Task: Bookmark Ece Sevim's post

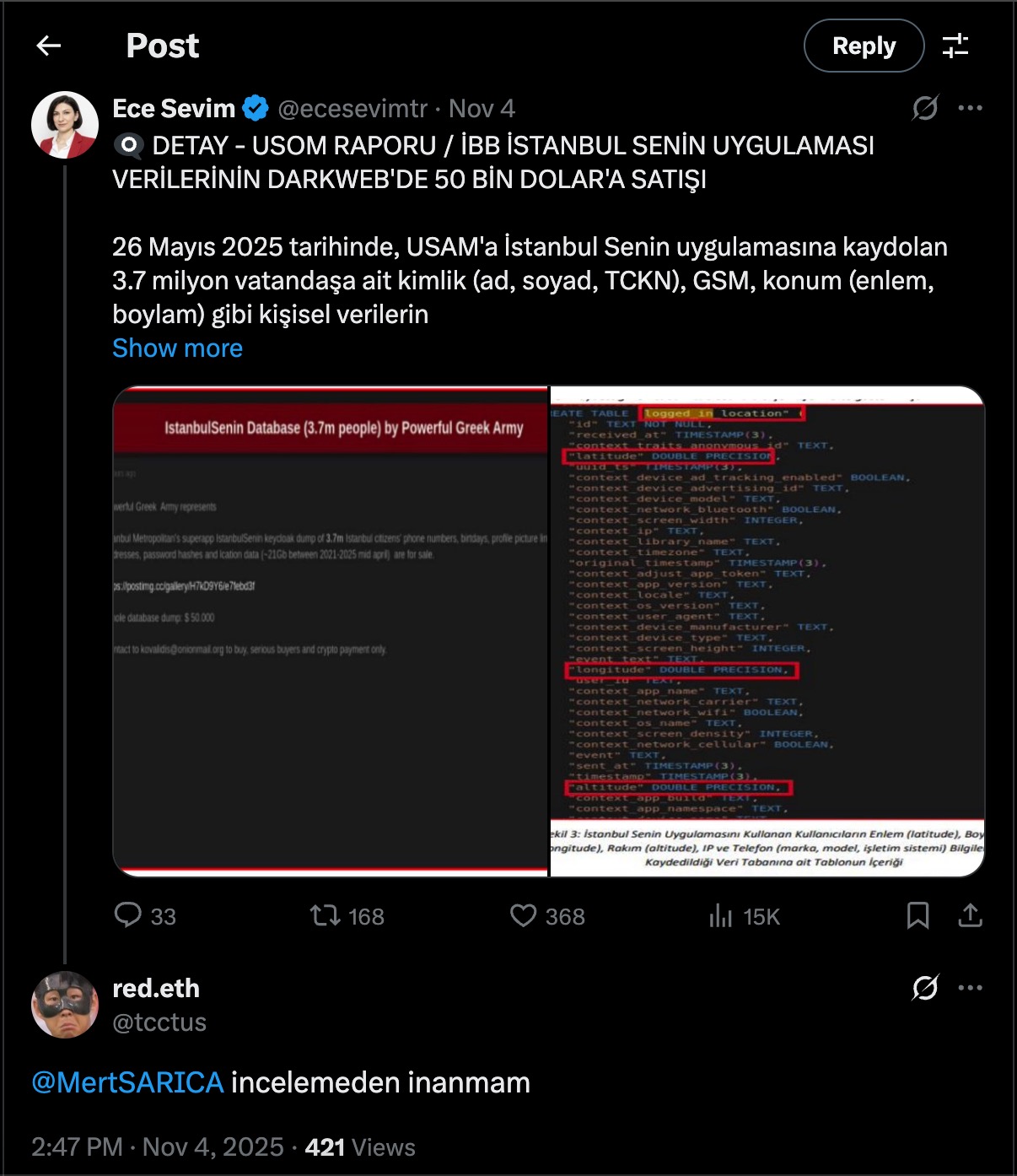Action: (917, 916)
